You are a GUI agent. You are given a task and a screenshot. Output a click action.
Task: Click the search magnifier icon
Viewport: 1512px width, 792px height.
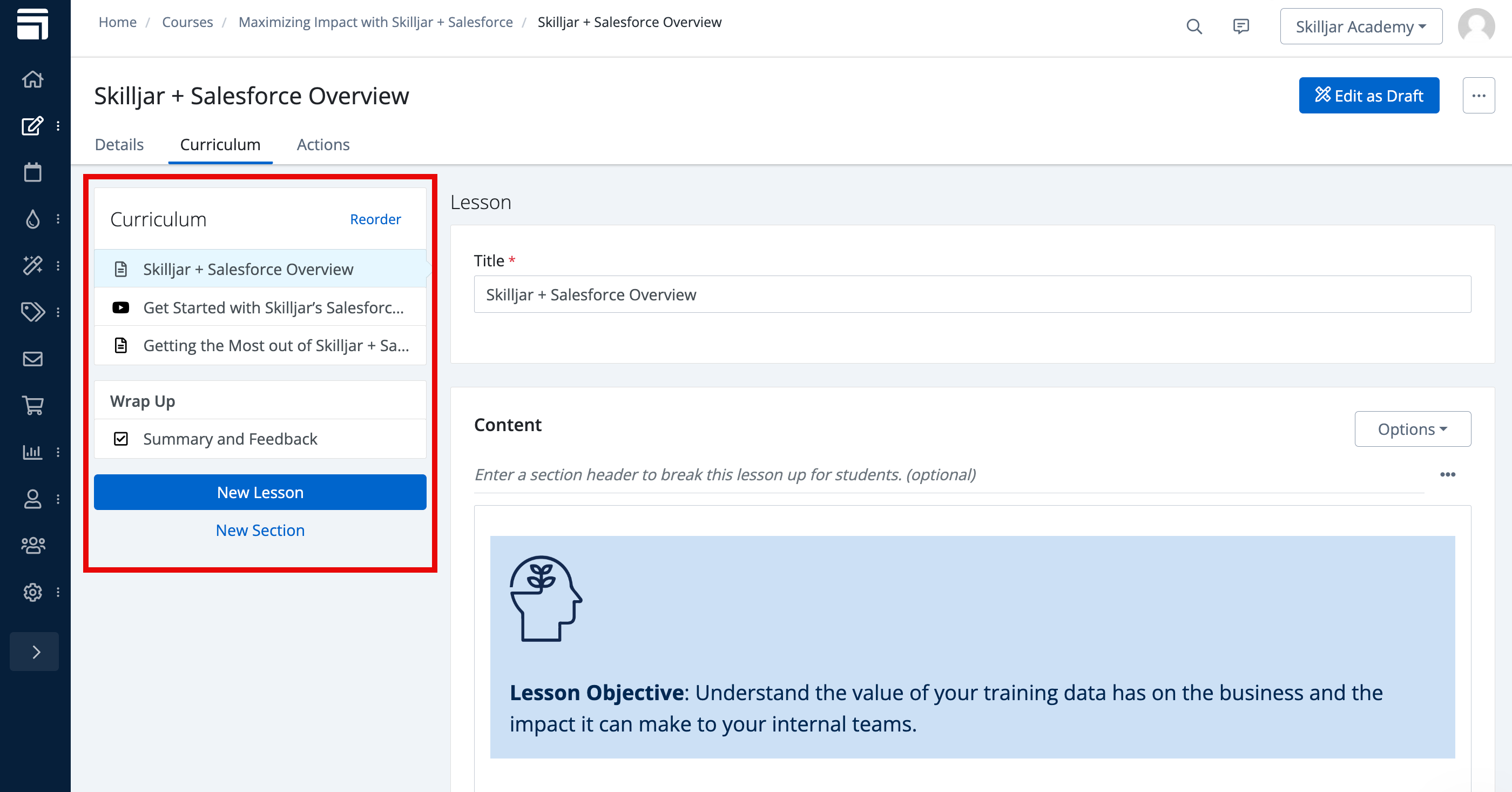point(1194,26)
